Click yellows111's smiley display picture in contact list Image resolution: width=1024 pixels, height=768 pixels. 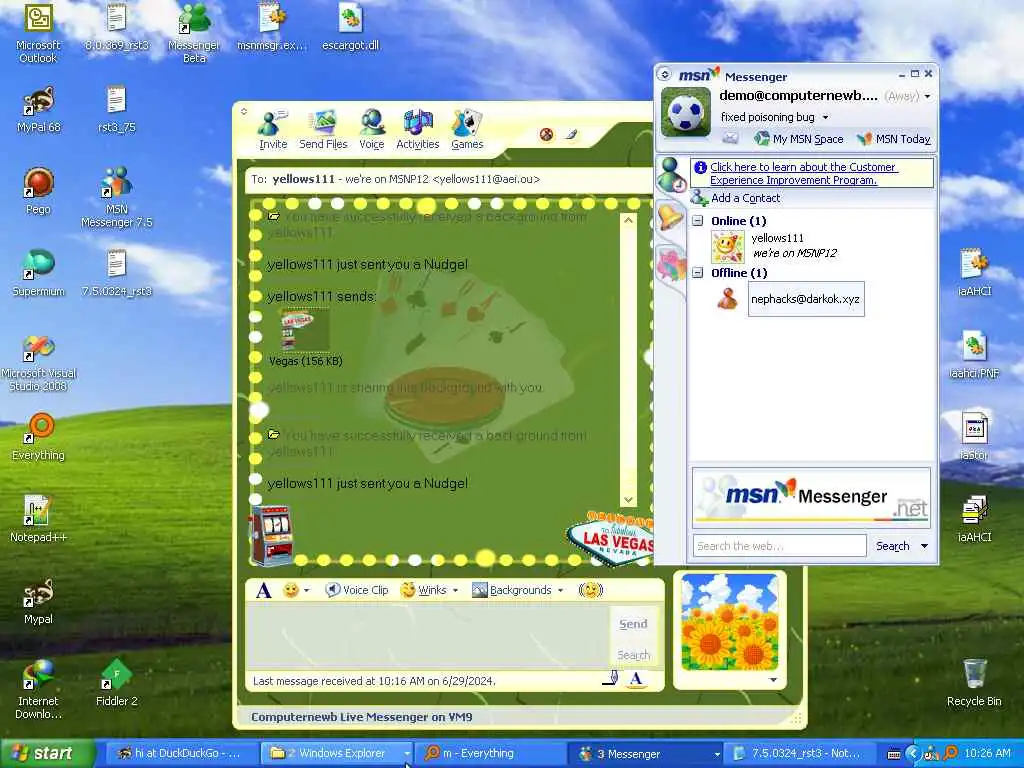point(728,246)
